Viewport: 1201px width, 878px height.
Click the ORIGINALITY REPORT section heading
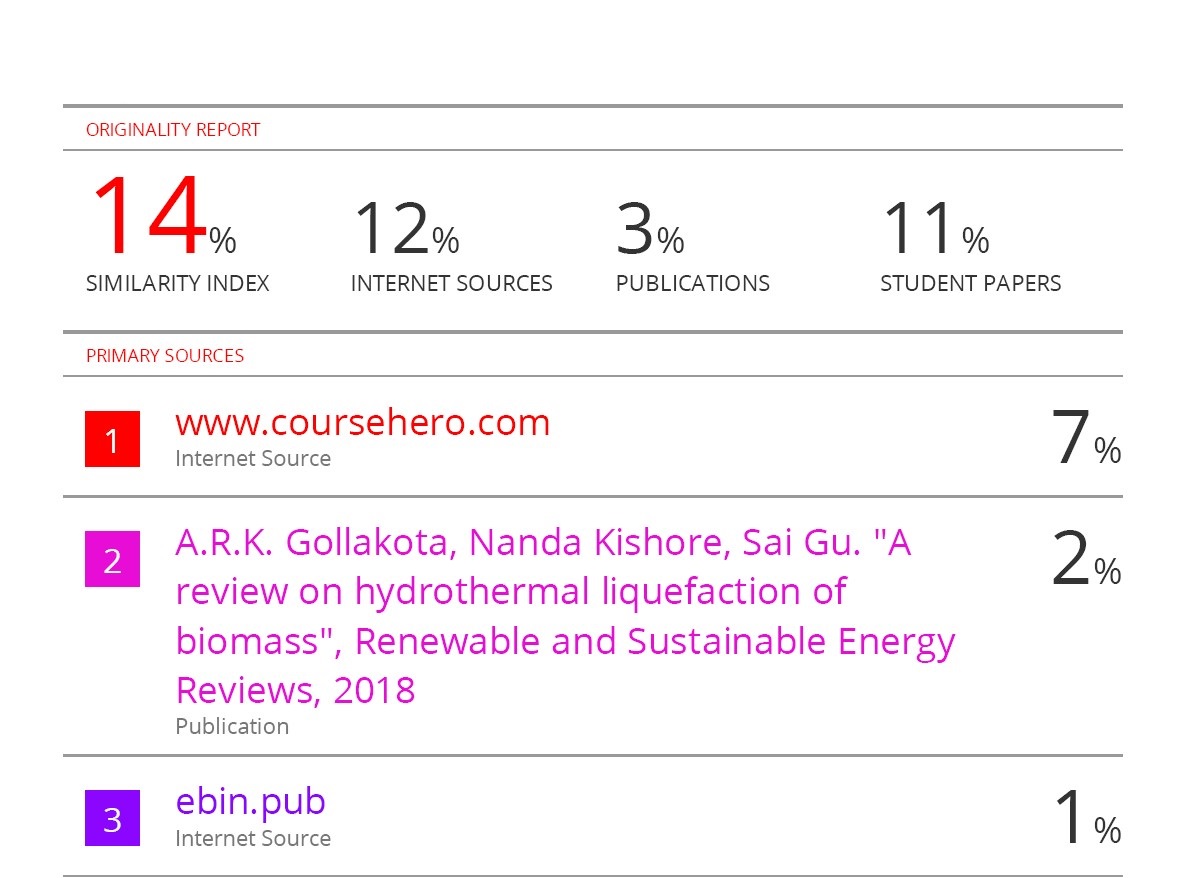[172, 130]
